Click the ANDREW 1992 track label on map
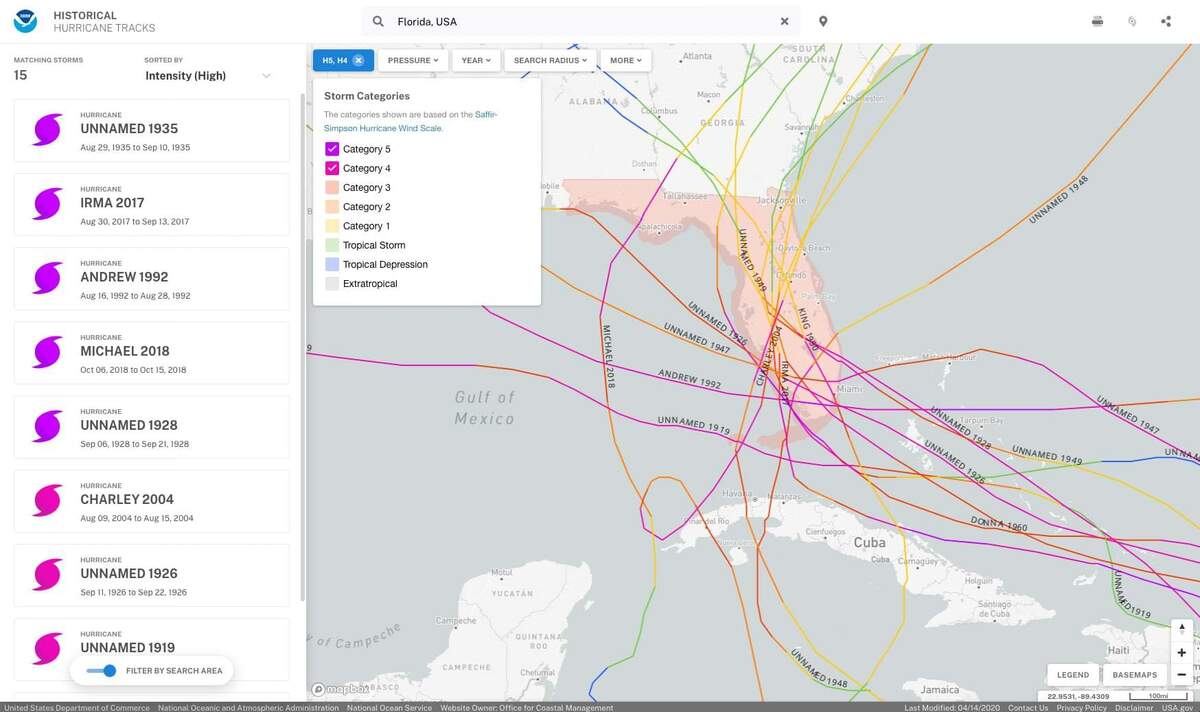Viewport: 1200px width, 712px height. click(x=689, y=379)
